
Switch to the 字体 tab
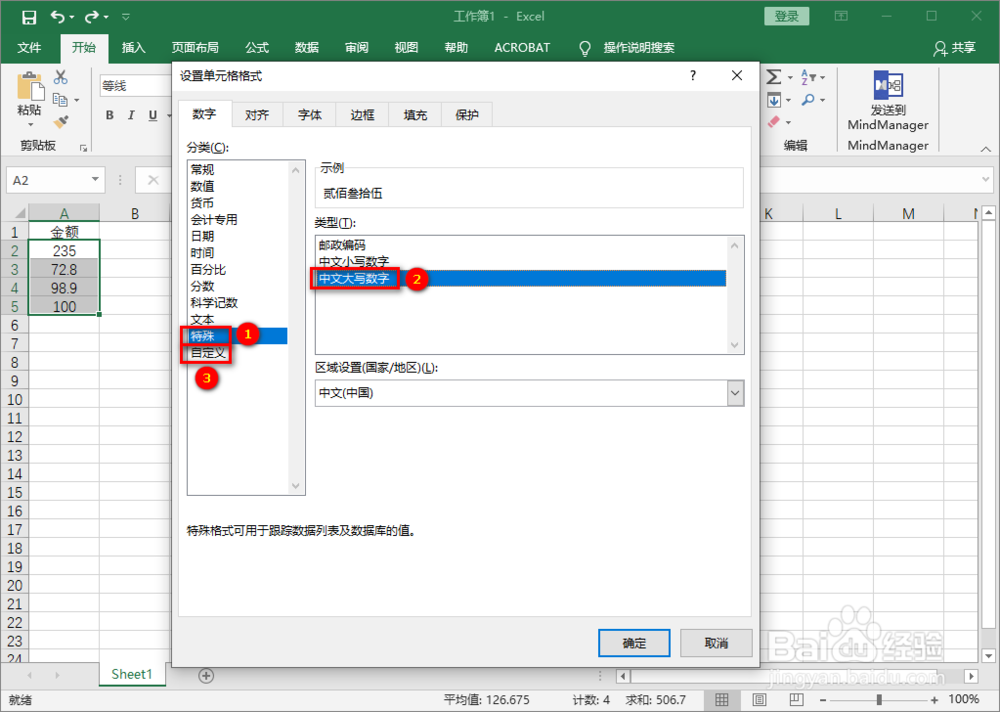pos(309,113)
